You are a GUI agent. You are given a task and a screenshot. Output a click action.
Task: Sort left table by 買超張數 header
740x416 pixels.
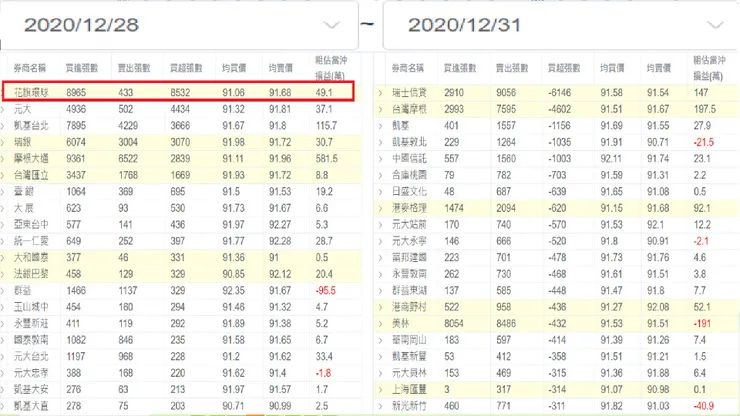coord(186,68)
